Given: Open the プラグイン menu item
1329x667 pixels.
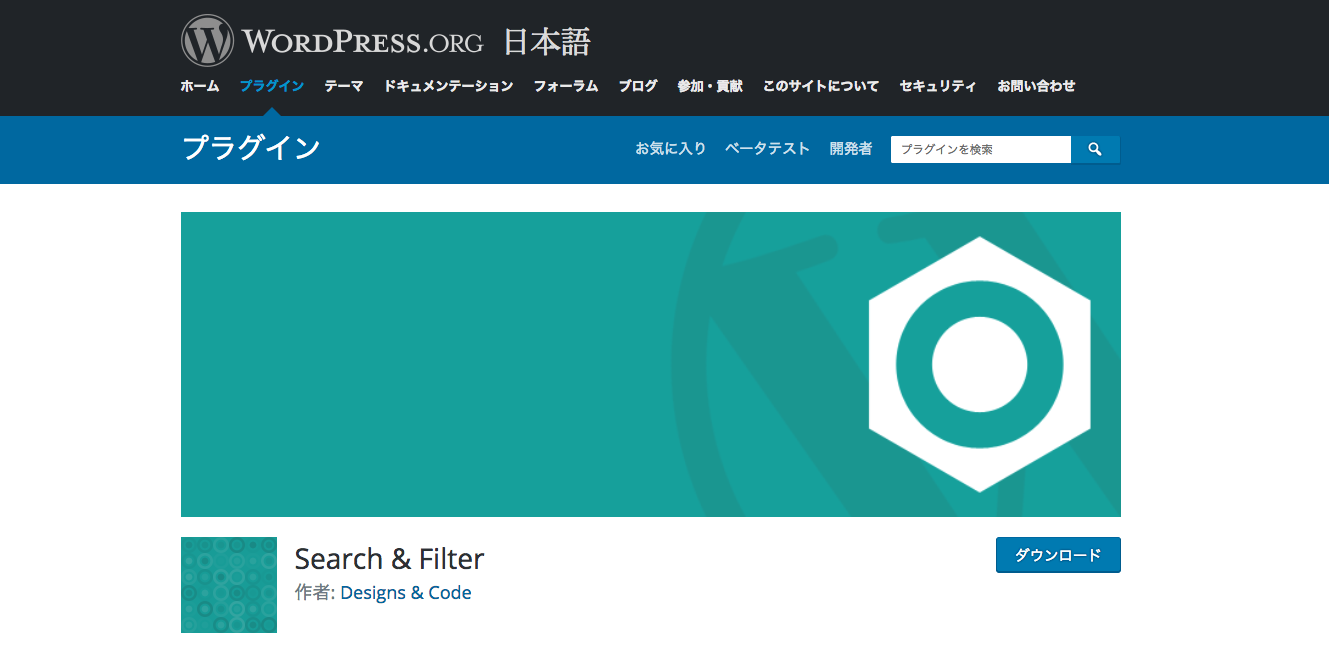Looking at the screenshot, I should pyautogui.click(x=272, y=86).
